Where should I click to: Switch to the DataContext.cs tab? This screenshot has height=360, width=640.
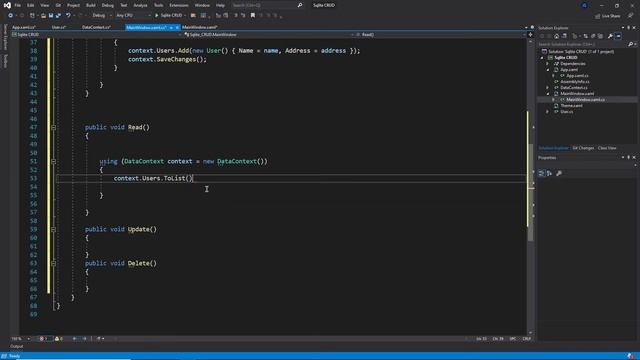coord(96,27)
